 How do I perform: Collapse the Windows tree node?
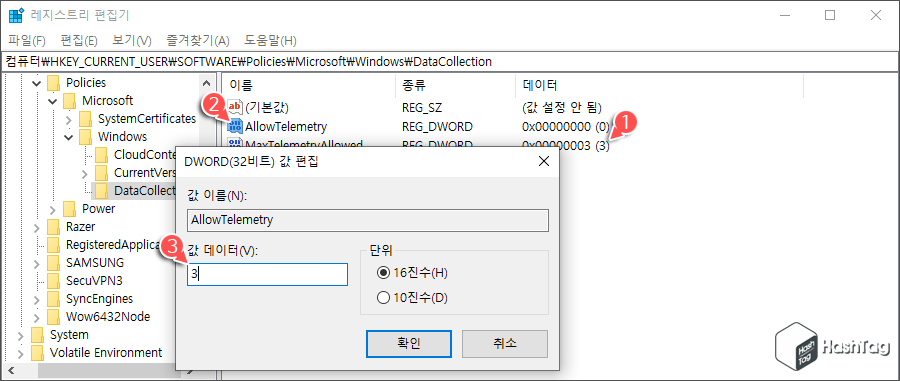coord(69,137)
